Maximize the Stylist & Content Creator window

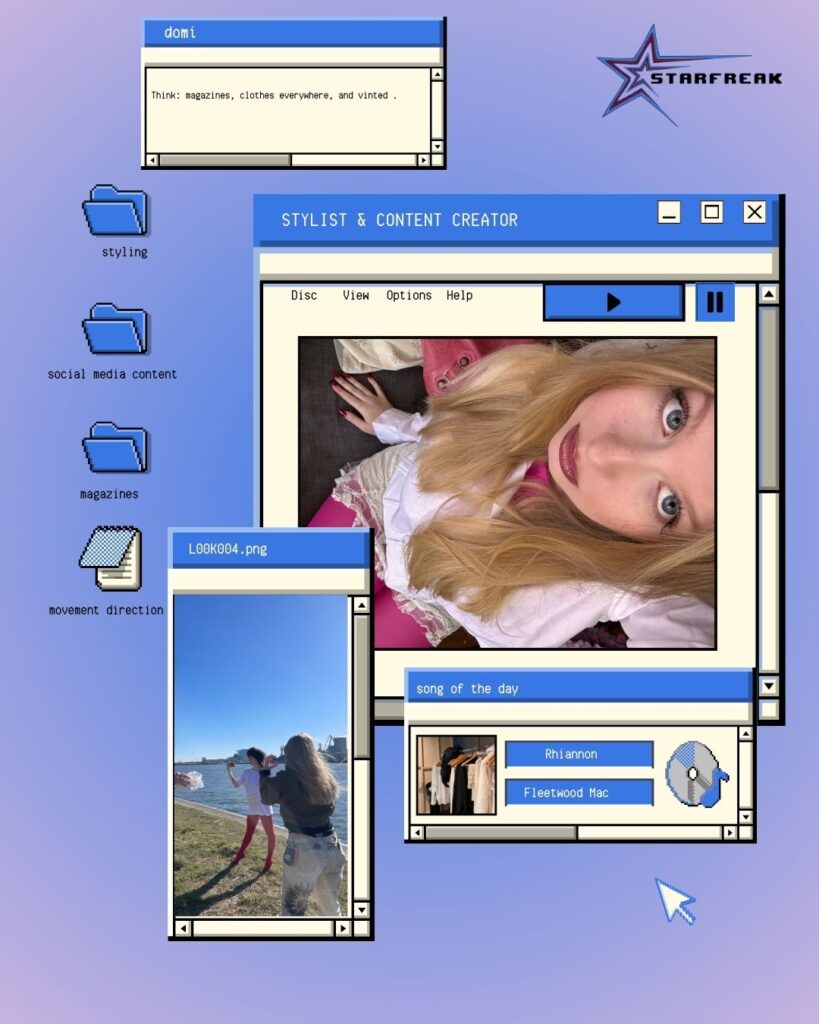[x=711, y=212]
